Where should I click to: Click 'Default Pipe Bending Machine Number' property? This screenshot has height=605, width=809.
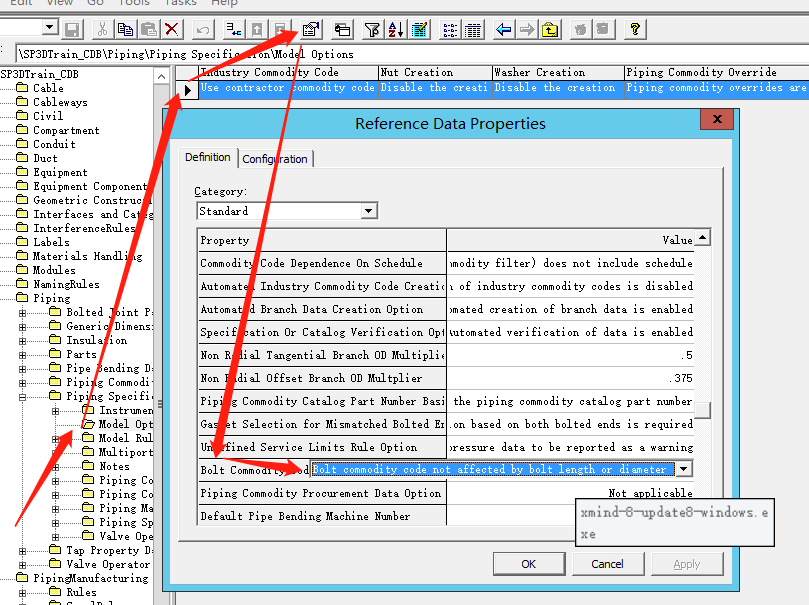pyautogui.click(x=322, y=516)
